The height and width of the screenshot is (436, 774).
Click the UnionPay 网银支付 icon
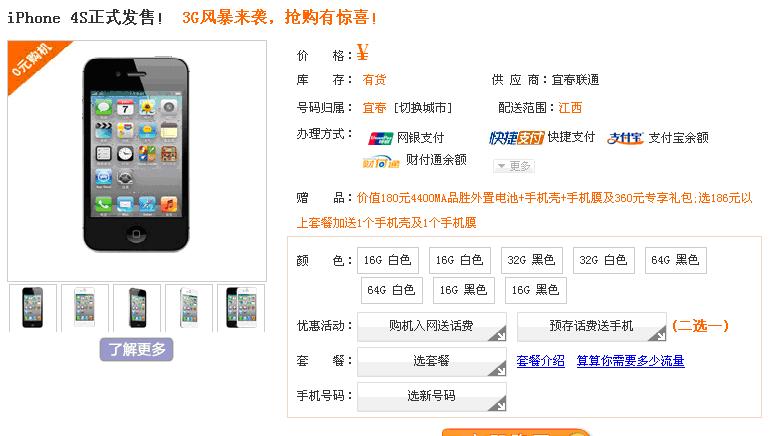380,138
